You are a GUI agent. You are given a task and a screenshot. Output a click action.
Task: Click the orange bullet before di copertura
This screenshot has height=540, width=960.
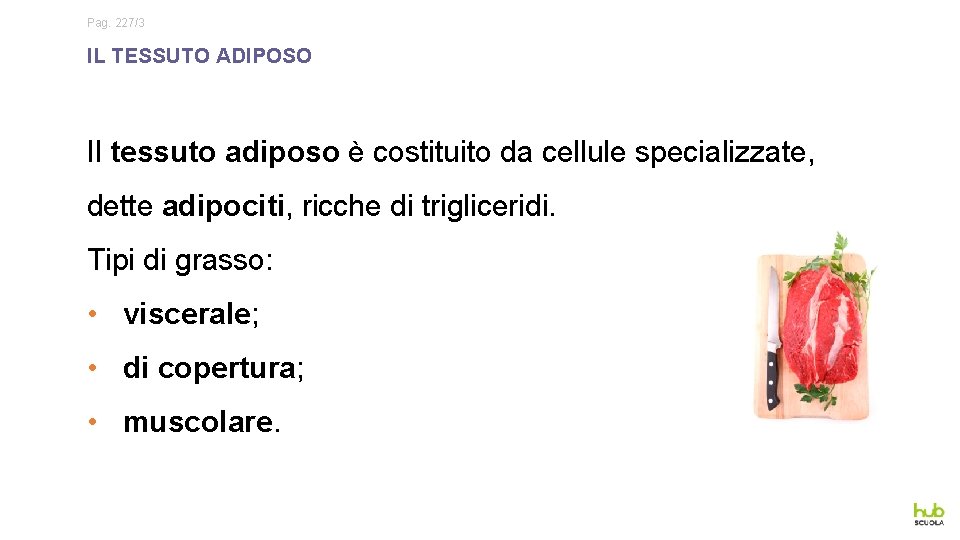click(91, 368)
